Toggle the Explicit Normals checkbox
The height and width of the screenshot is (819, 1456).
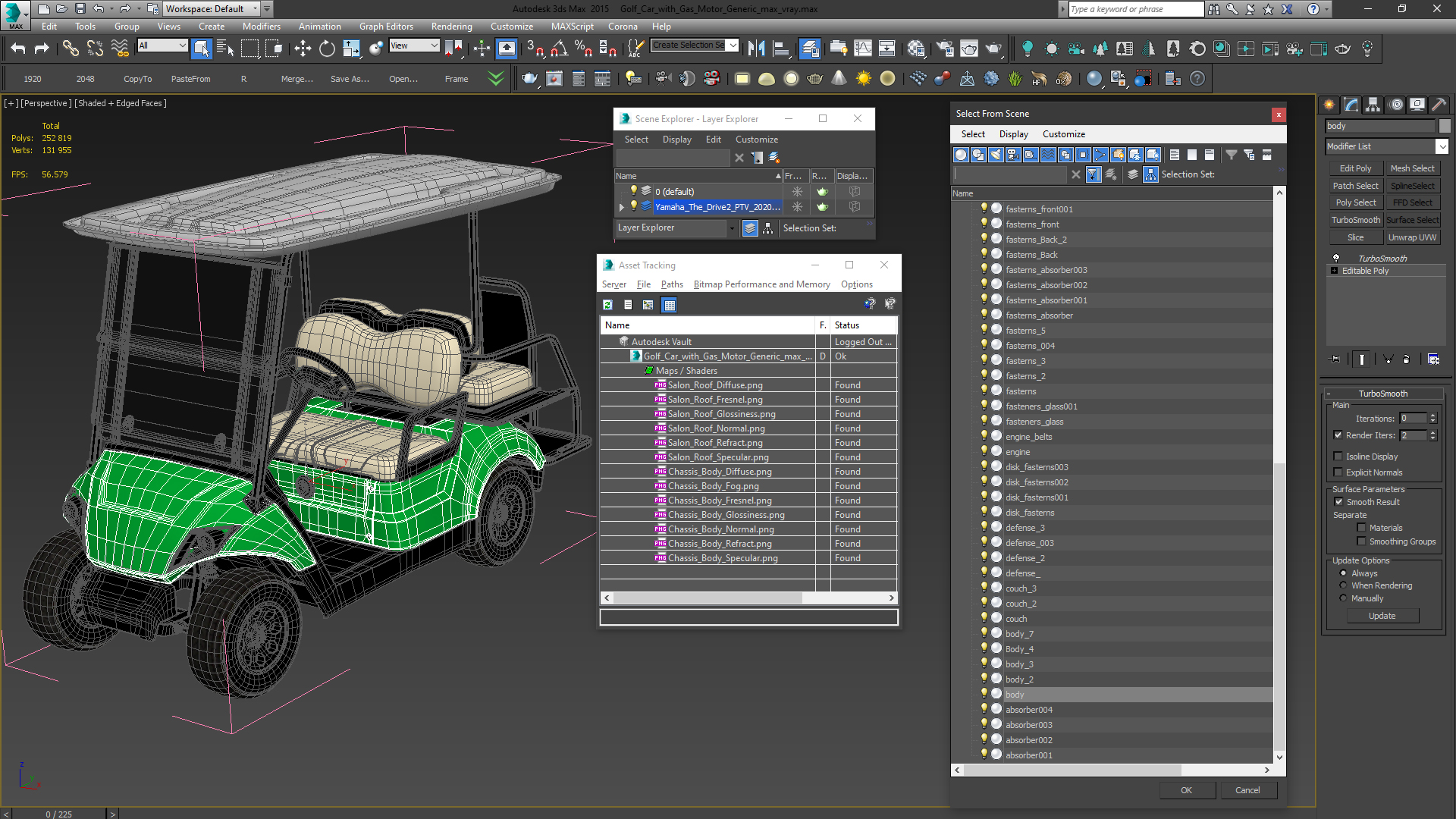tap(1338, 472)
